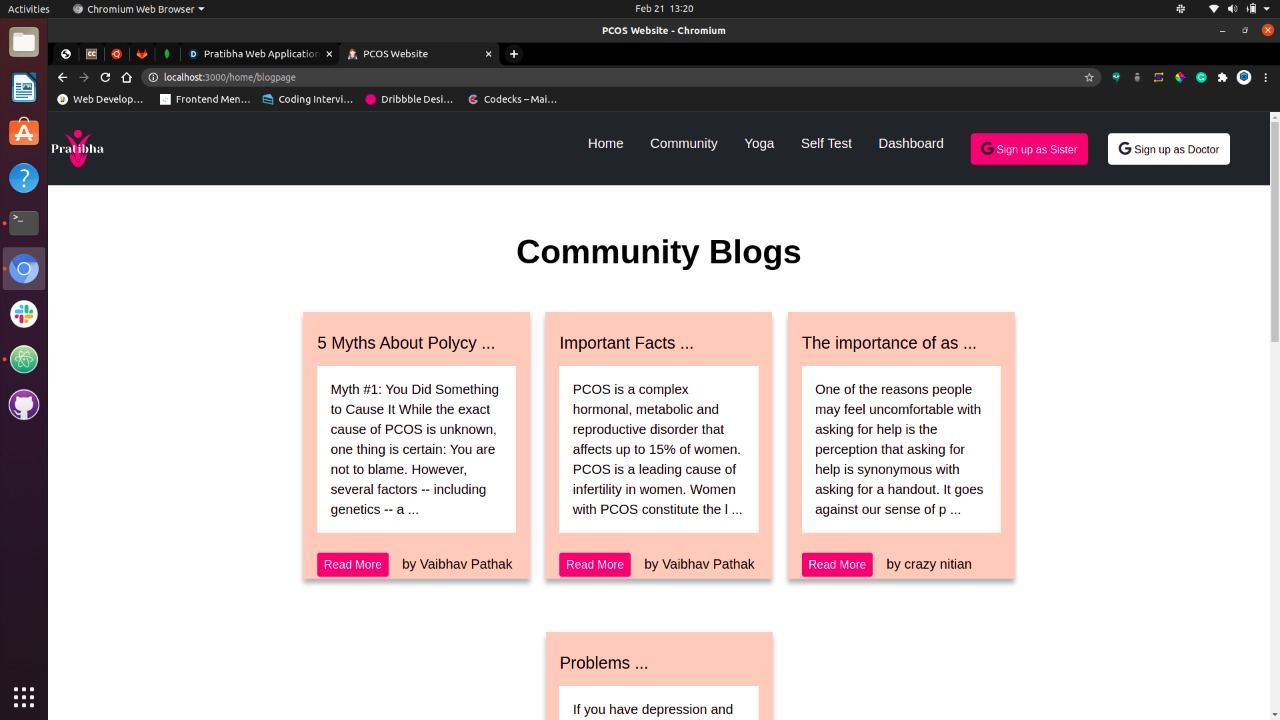Image resolution: width=1280 pixels, height=720 pixels.
Task: Bookmark this page with the star icon
Action: pos(1089,77)
